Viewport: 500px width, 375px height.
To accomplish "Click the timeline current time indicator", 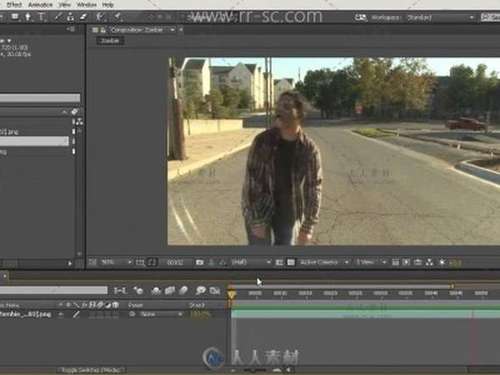I will coord(231,295).
